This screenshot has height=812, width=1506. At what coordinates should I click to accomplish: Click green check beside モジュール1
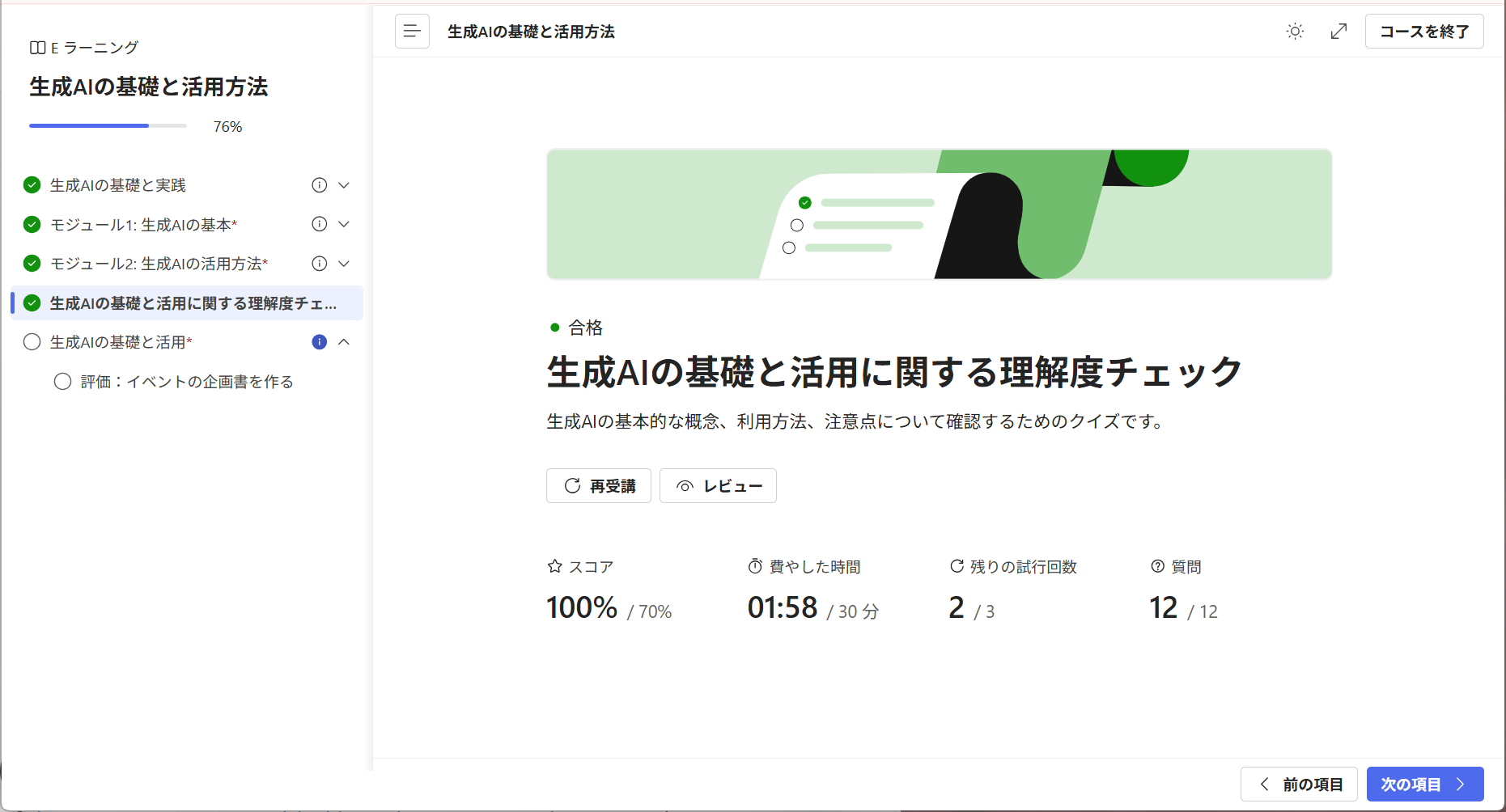point(32,224)
